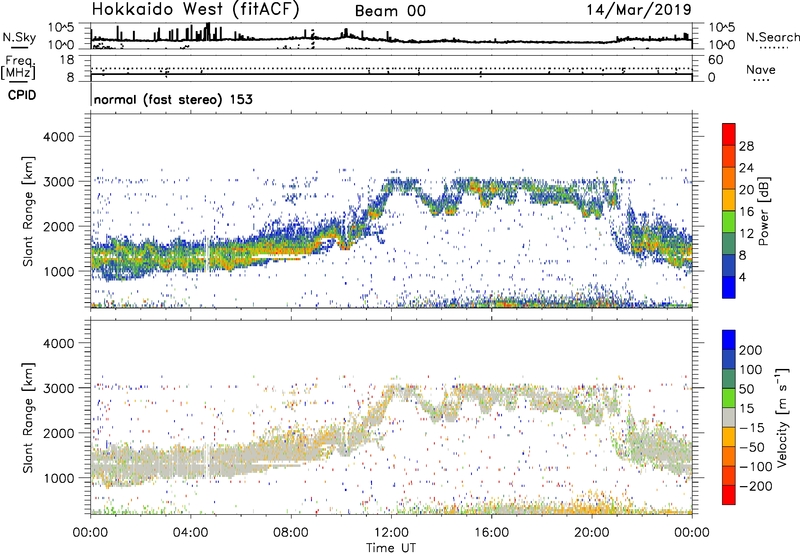The image size is (800, 554).
Task: Click the 'Hokkaido West (fitACF)' plot title
Action: (x=195, y=10)
